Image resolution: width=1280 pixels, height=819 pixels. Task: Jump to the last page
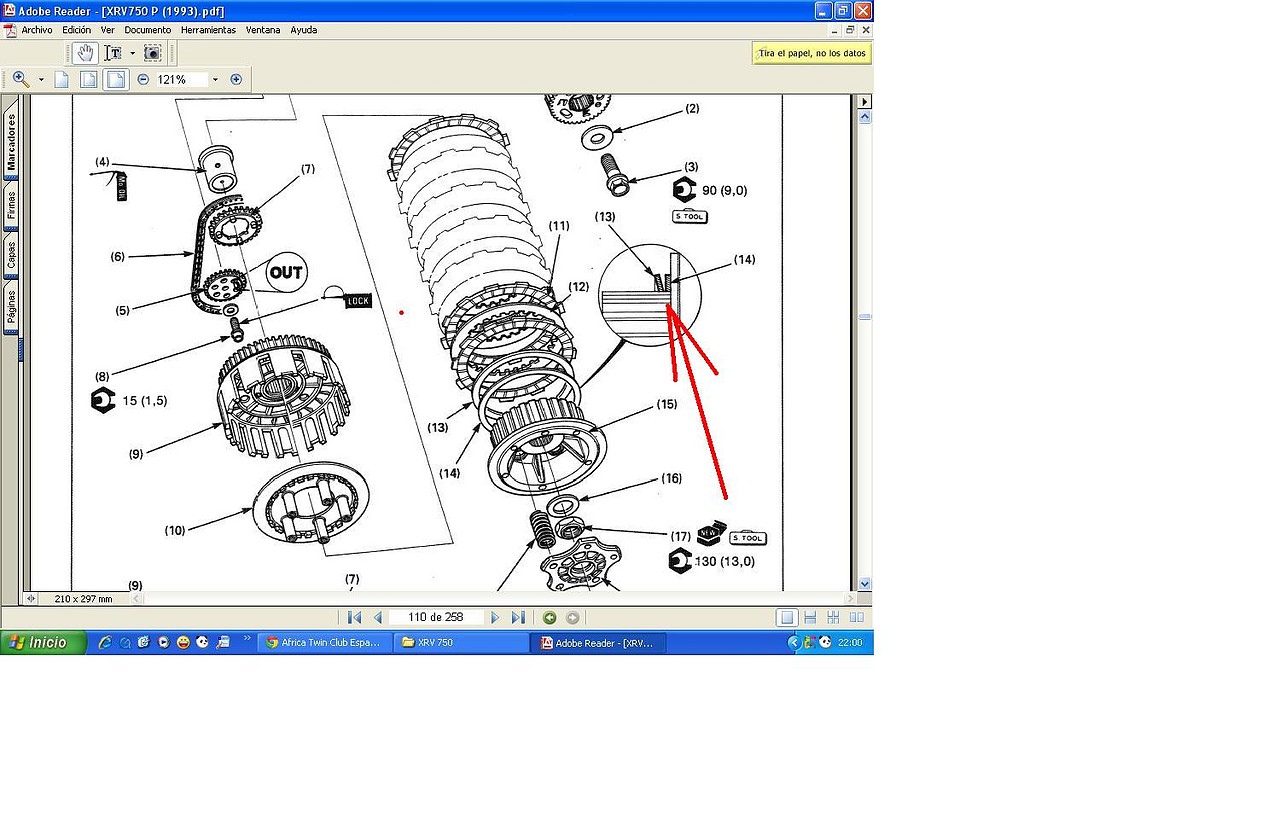click(517, 618)
